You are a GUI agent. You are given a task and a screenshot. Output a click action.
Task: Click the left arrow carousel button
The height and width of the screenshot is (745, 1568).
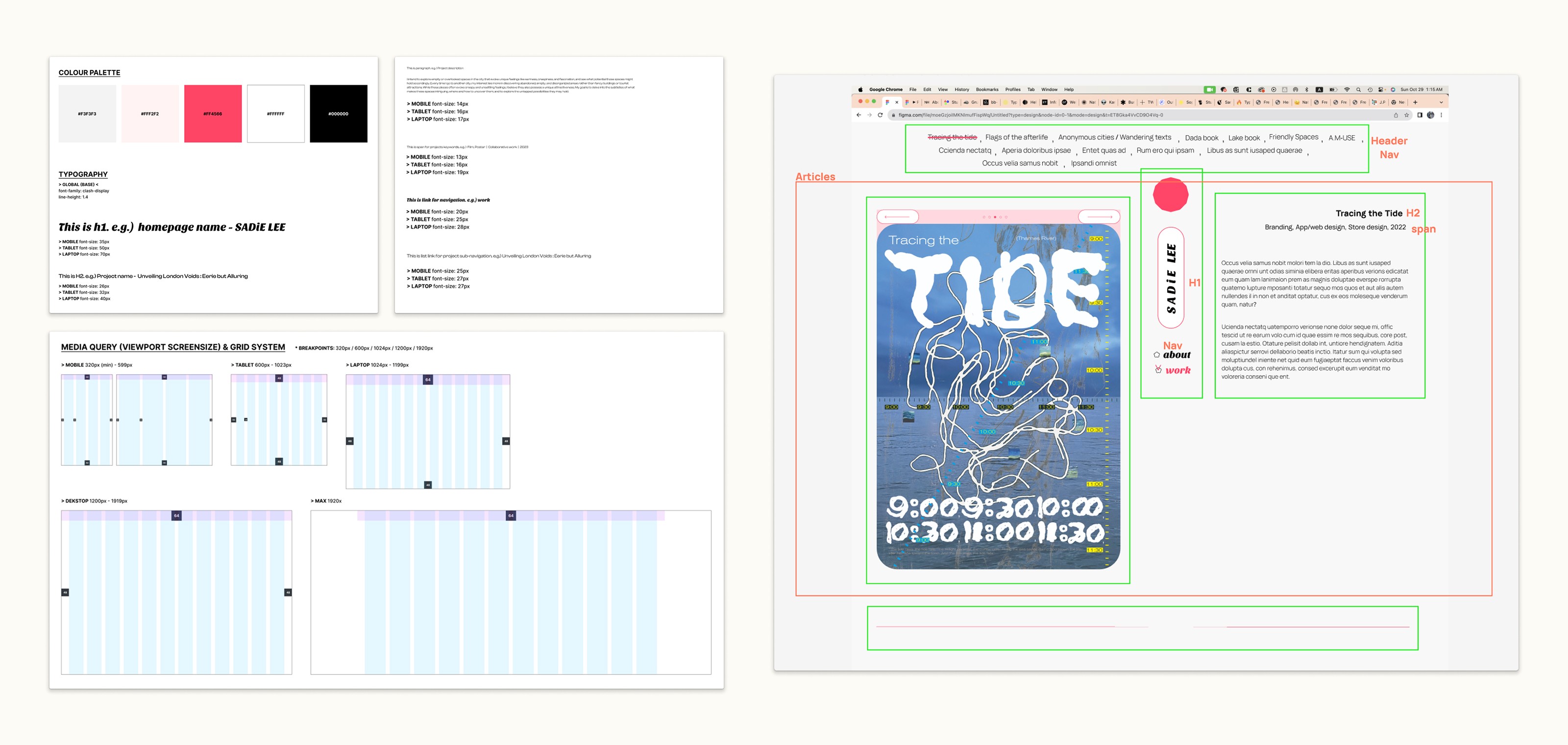(x=897, y=216)
